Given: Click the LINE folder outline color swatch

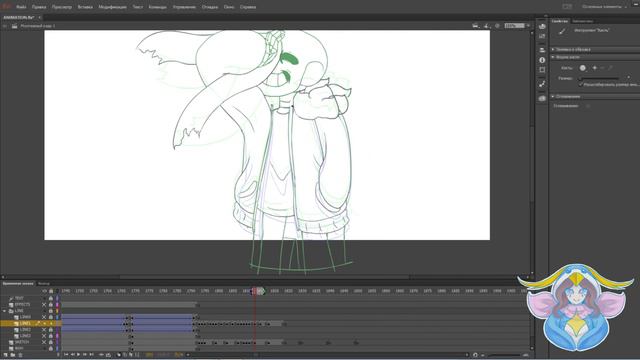Looking at the screenshot, I should pos(57,311).
